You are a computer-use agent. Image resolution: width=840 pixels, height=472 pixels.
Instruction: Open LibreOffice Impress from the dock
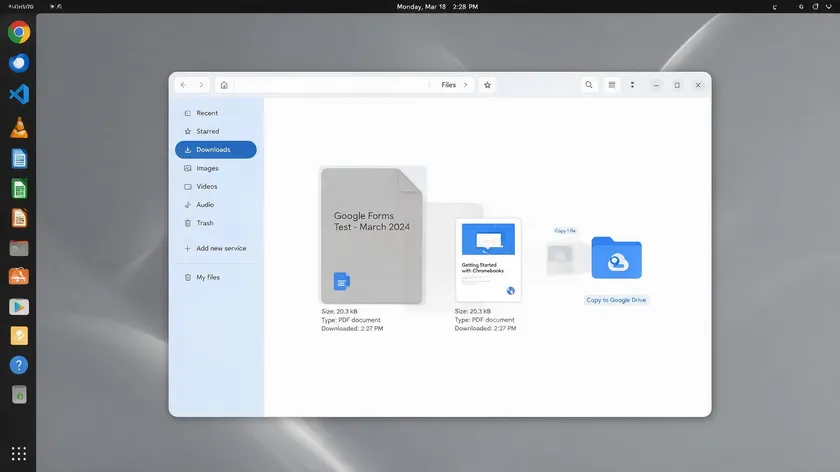[x=19, y=218]
